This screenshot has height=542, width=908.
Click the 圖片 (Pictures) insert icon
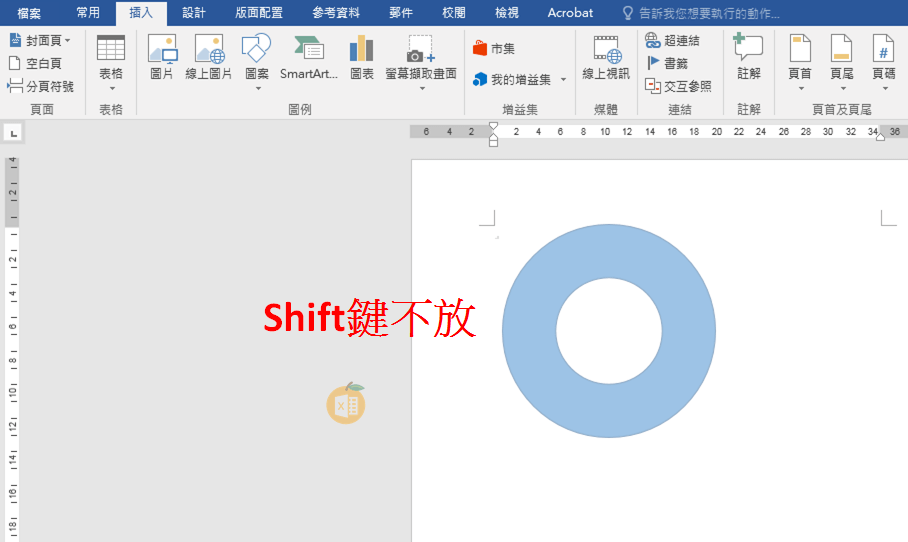[161, 49]
